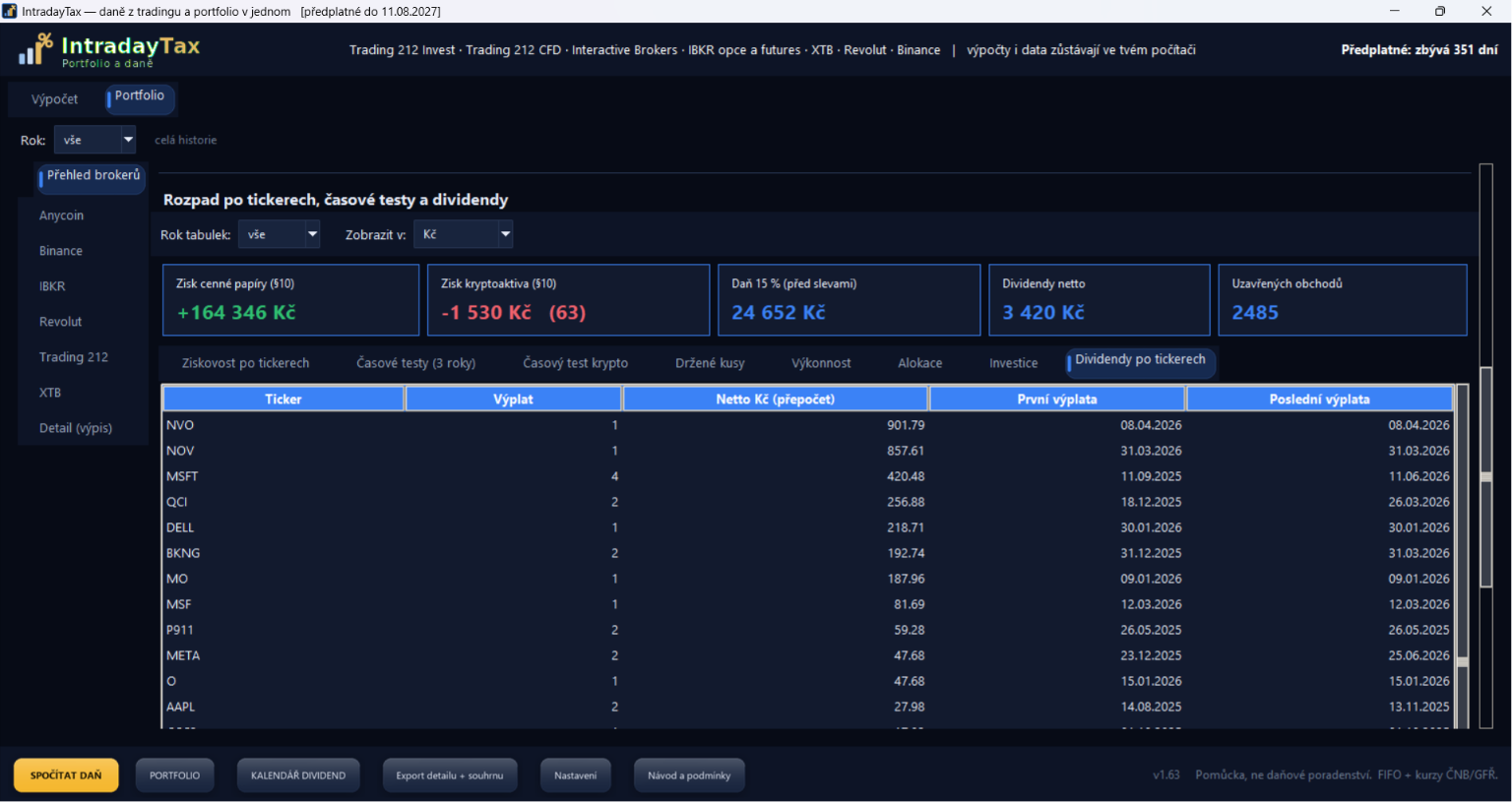The width and height of the screenshot is (1512, 802).
Task: View the Alokace tab
Action: 919,363
